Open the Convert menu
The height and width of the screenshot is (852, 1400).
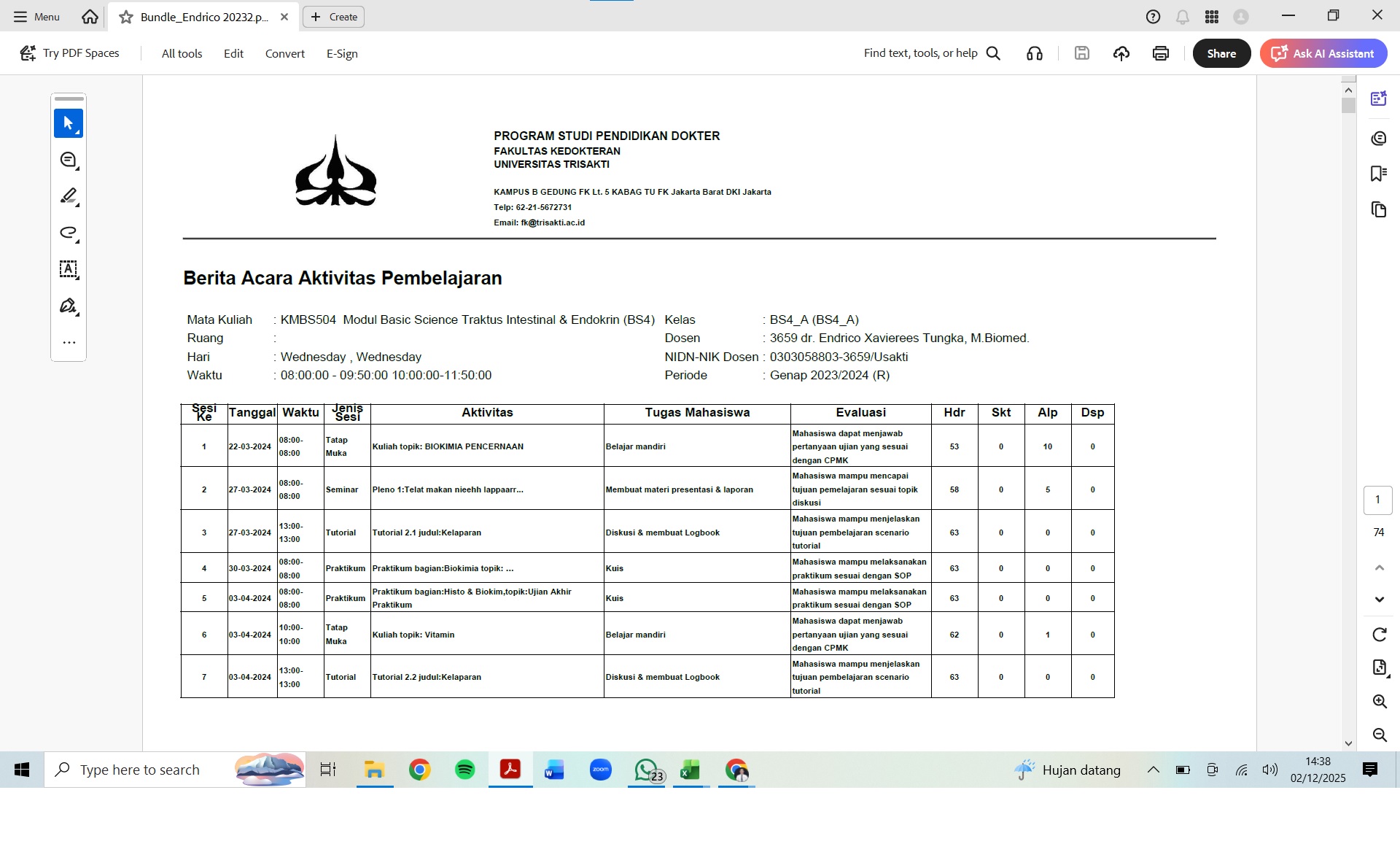(284, 53)
